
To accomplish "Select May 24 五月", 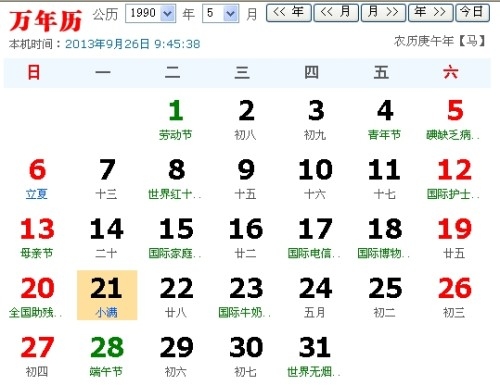I will (315, 297).
